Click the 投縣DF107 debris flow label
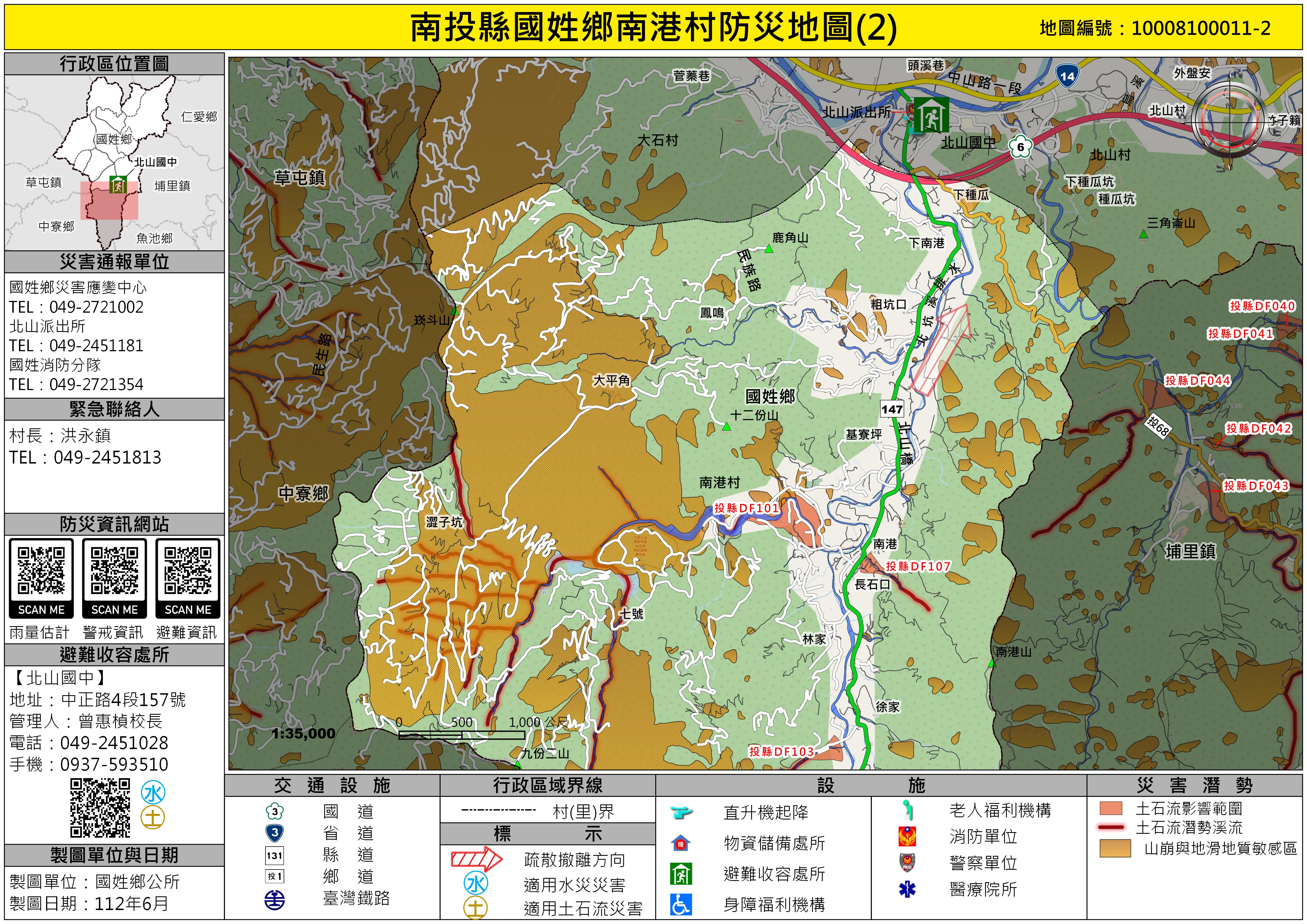Screen dimensions: 1307x924 coord(918,566)
